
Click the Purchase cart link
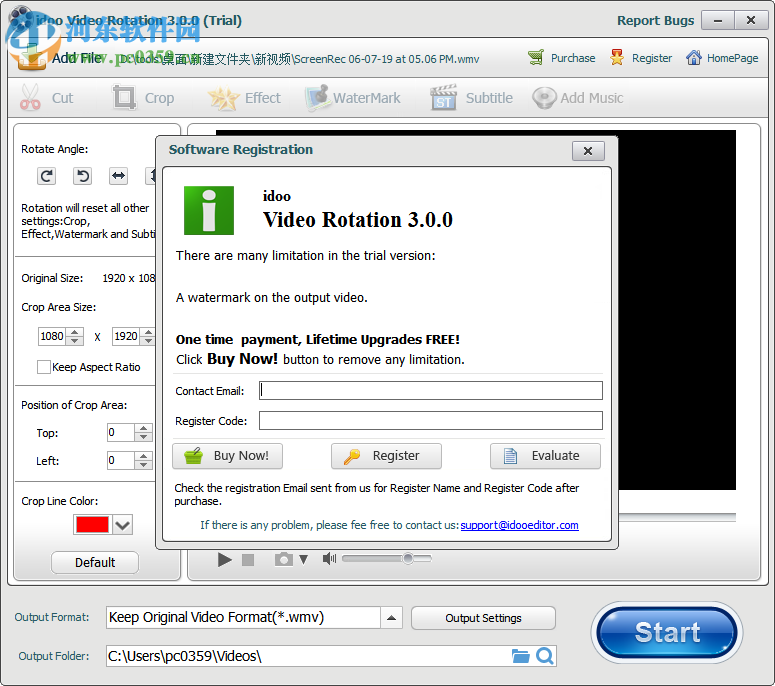coord(561,58)
